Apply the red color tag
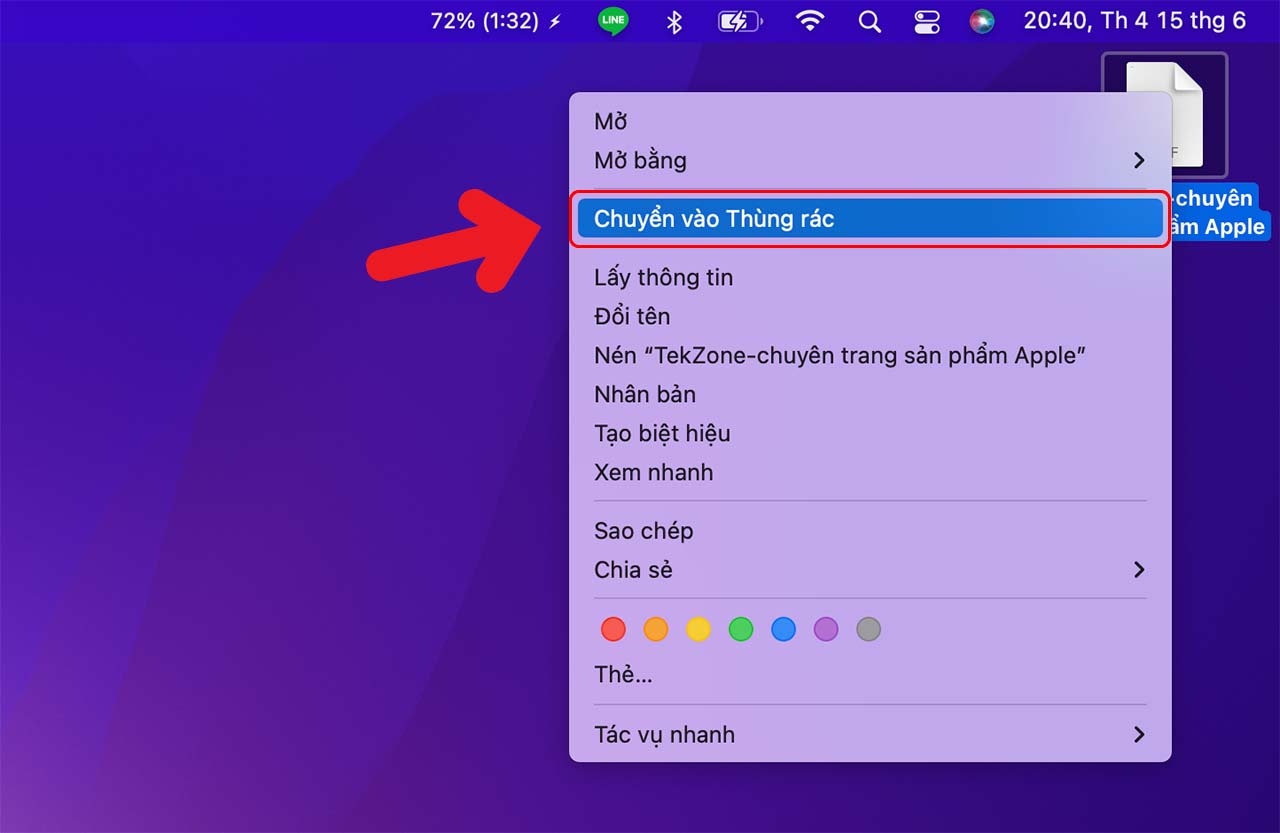 [x=613, y=629]
